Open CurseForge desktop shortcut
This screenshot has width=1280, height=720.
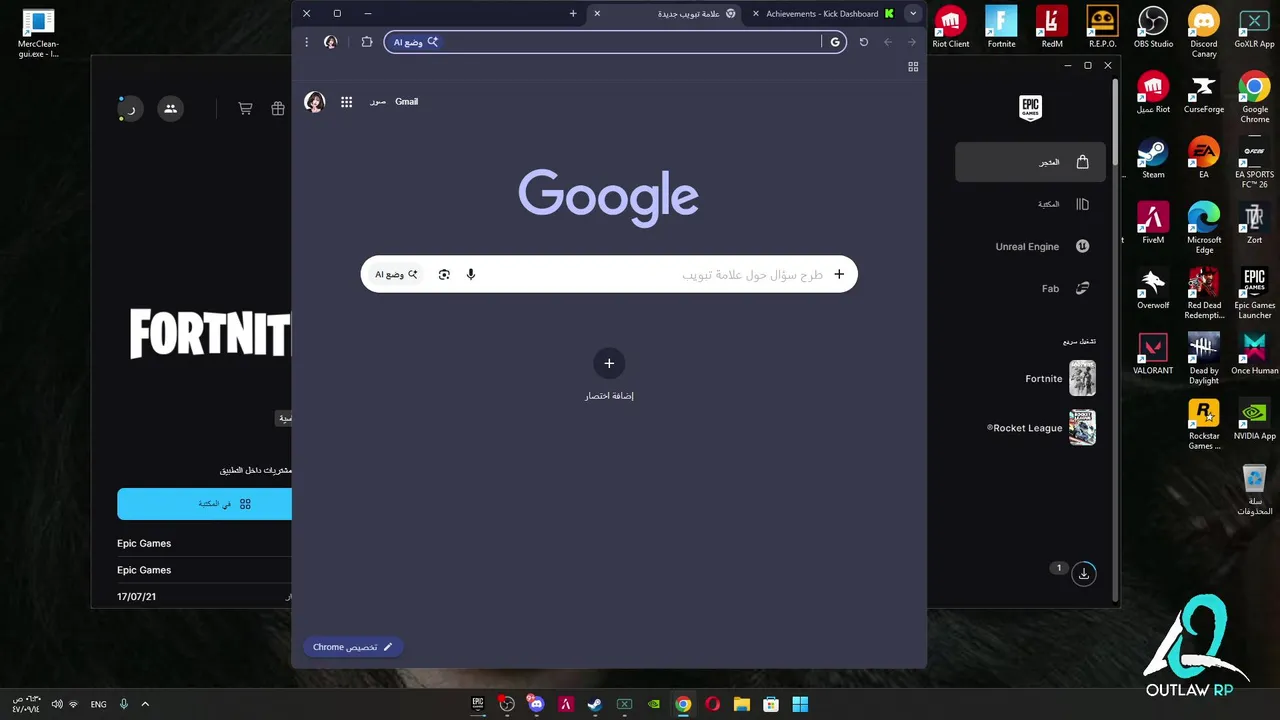point(1204,92)
